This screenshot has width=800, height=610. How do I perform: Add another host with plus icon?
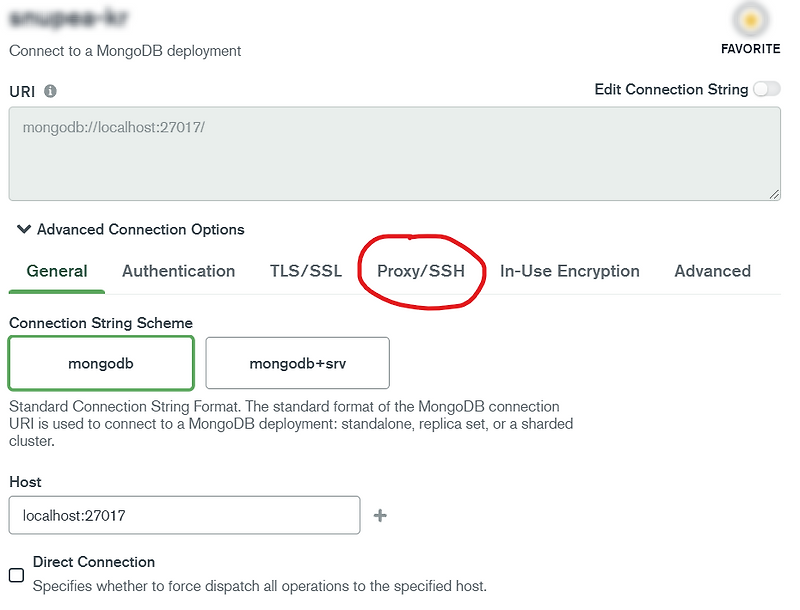pyautogui.click(x=380, y=516)
